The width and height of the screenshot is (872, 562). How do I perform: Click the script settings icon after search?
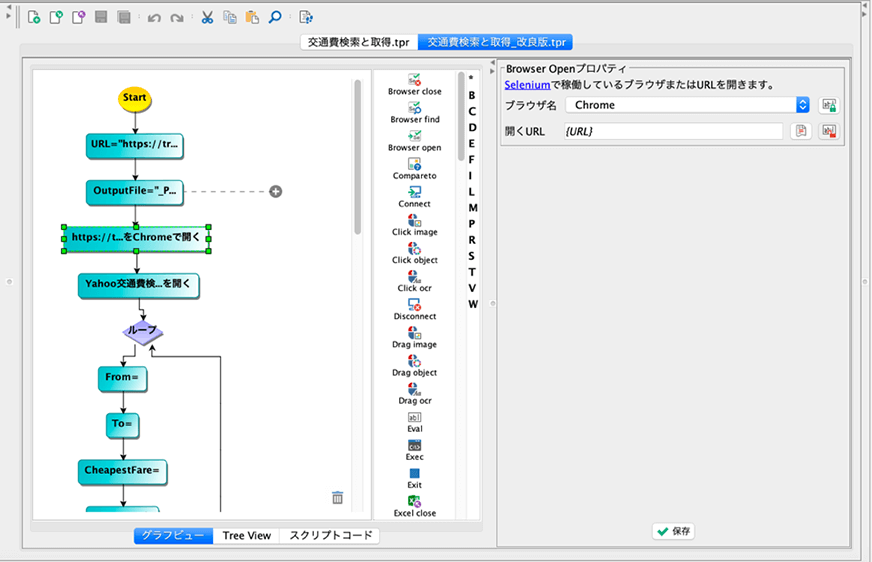(x=306, y=17)
